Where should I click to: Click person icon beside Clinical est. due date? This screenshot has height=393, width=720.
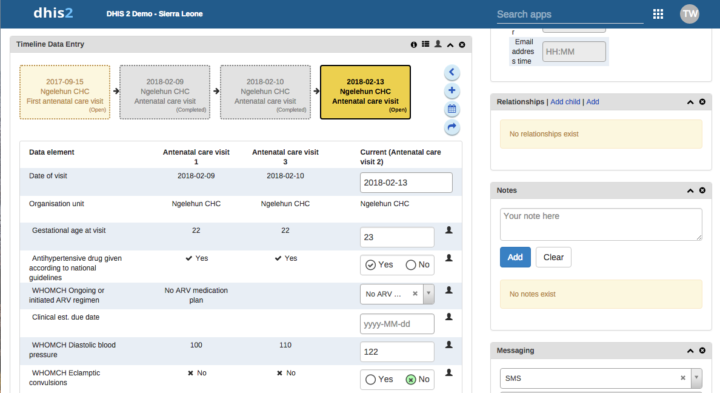449,317
